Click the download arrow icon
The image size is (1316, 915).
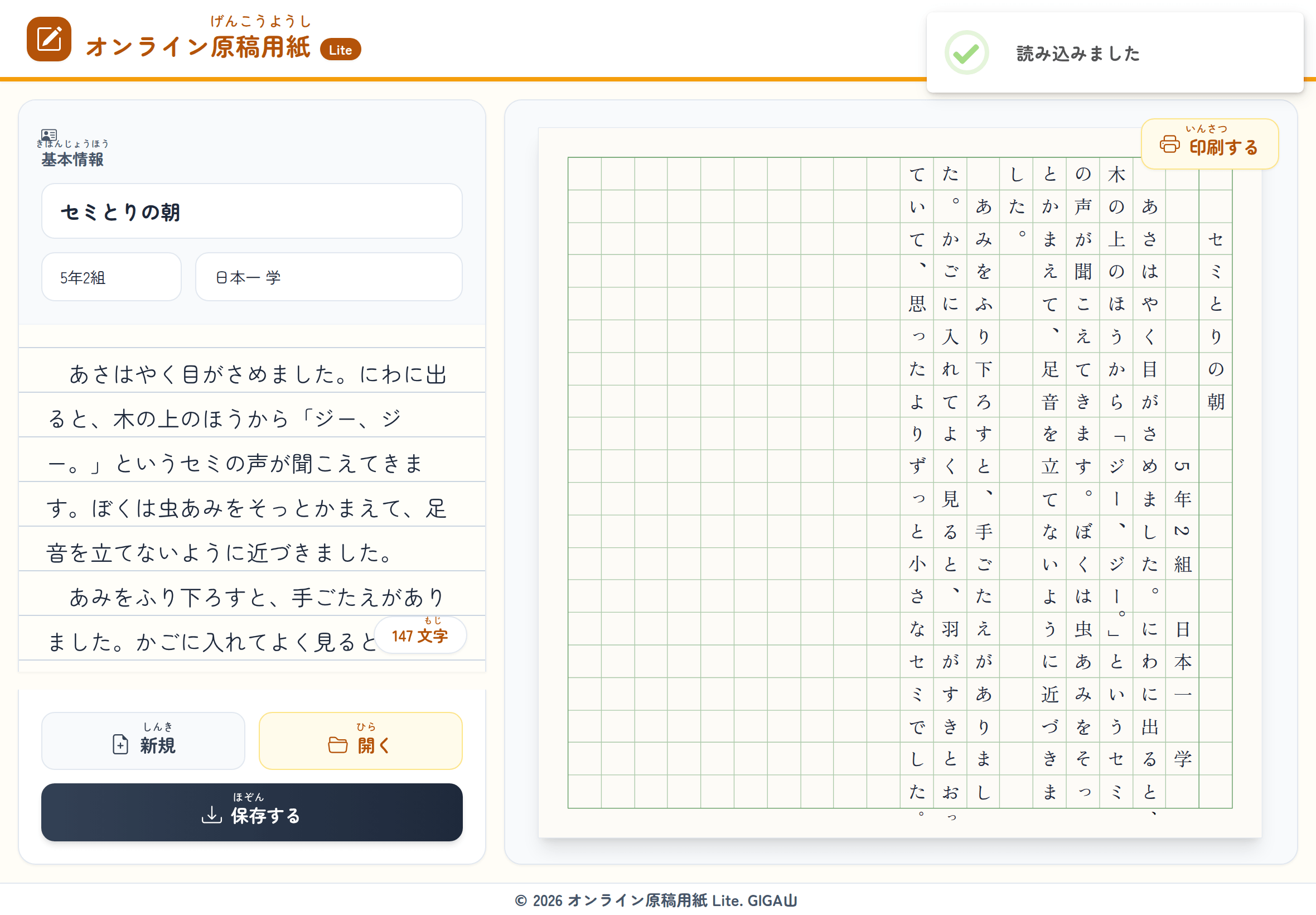211,815
